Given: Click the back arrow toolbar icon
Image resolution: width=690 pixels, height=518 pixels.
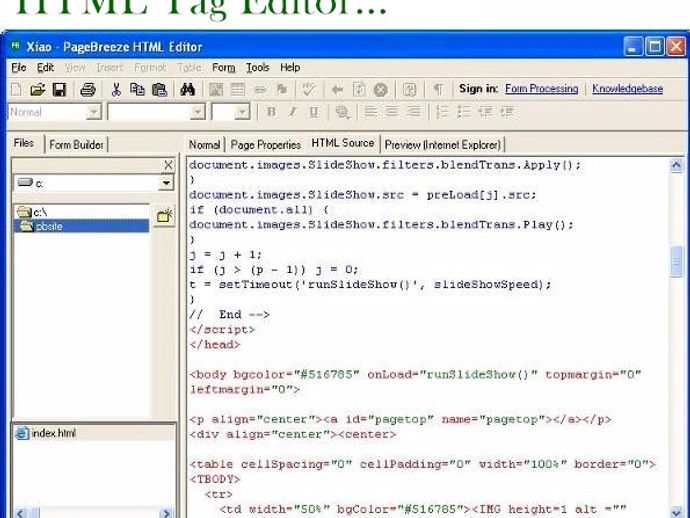Looking at the screenshot, I should point(338,90).
